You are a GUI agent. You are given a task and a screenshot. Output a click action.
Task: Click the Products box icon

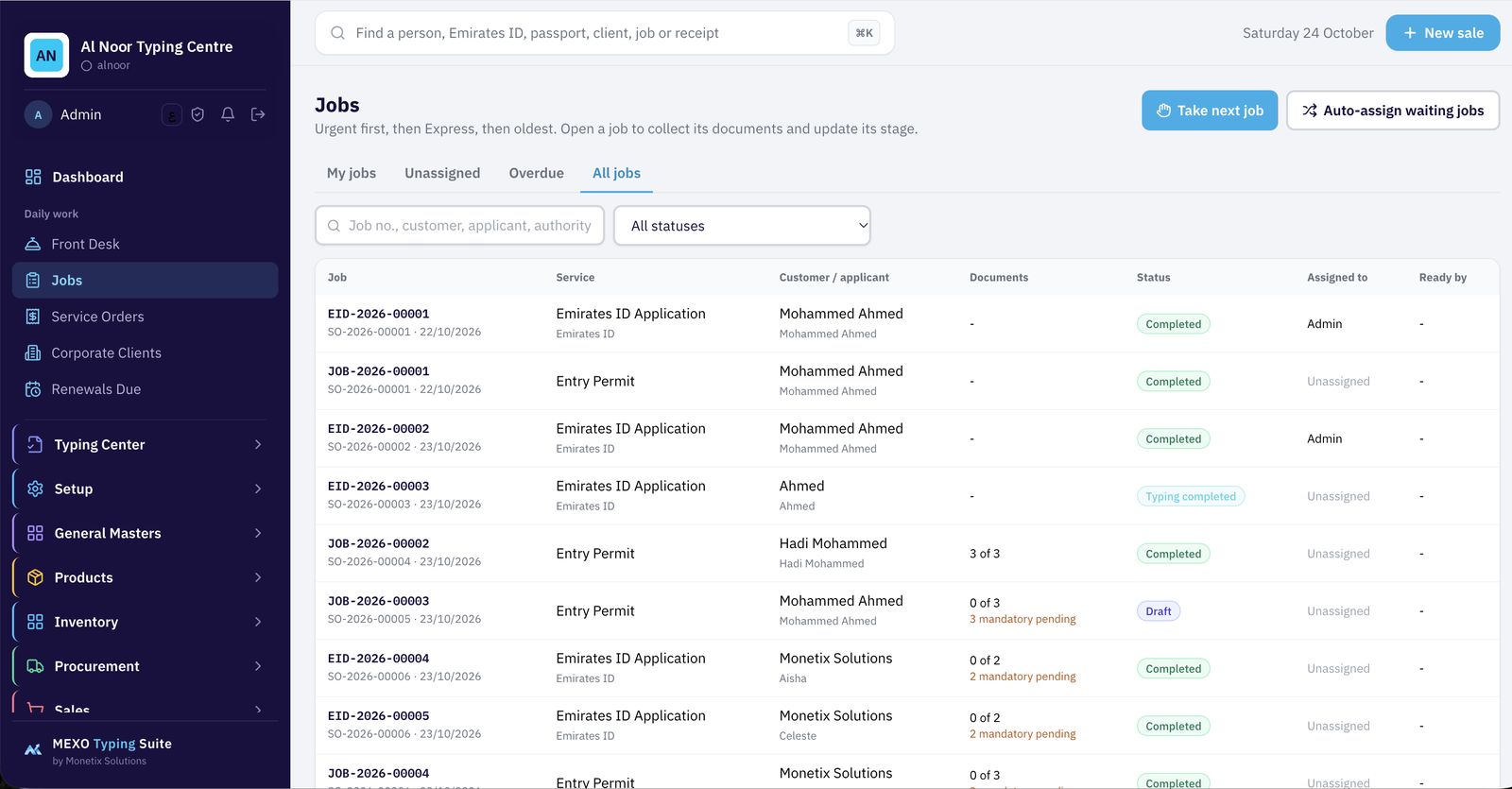[x=35, y=577]
